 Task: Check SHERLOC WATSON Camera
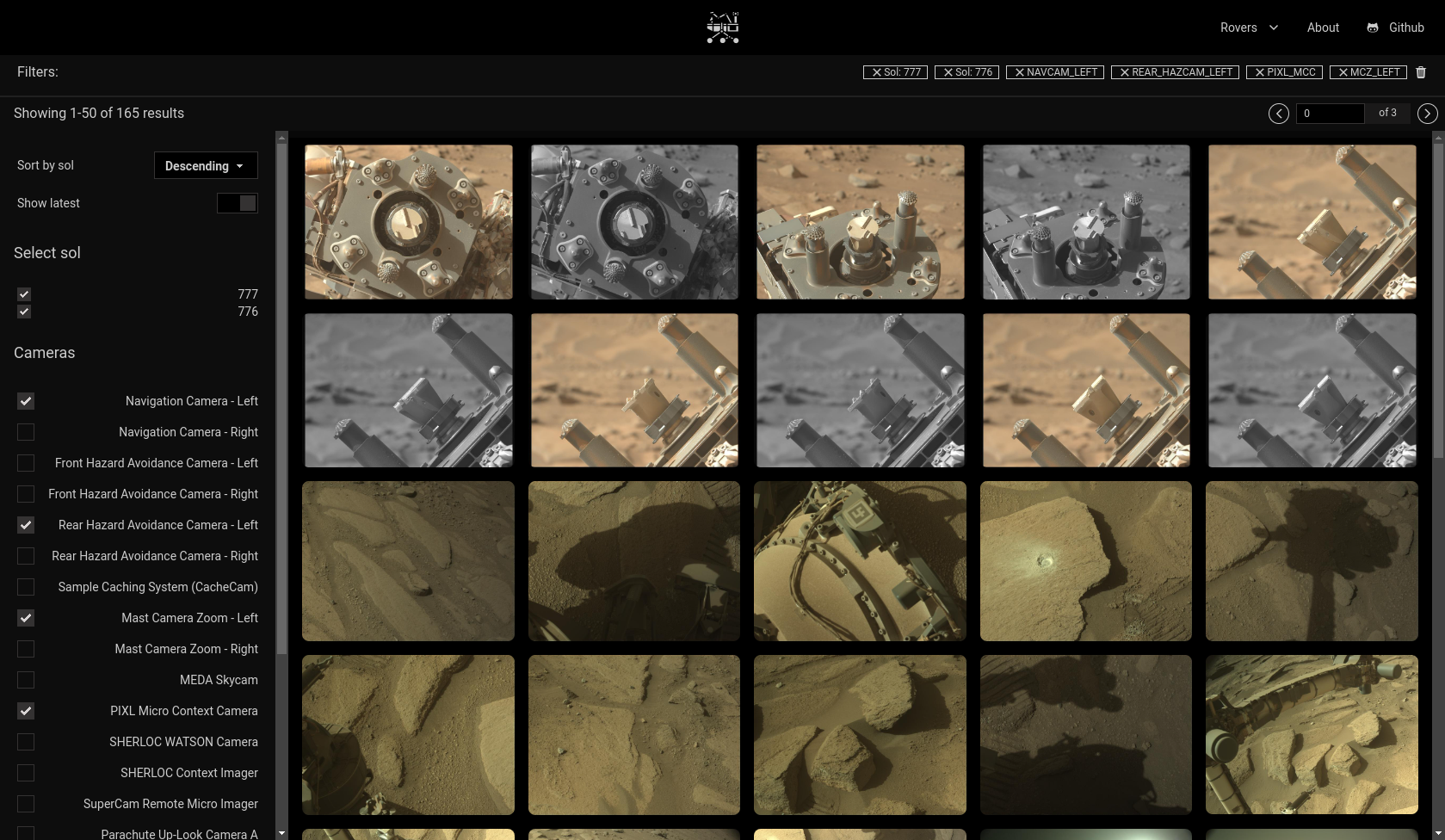(x=26, y=742)
